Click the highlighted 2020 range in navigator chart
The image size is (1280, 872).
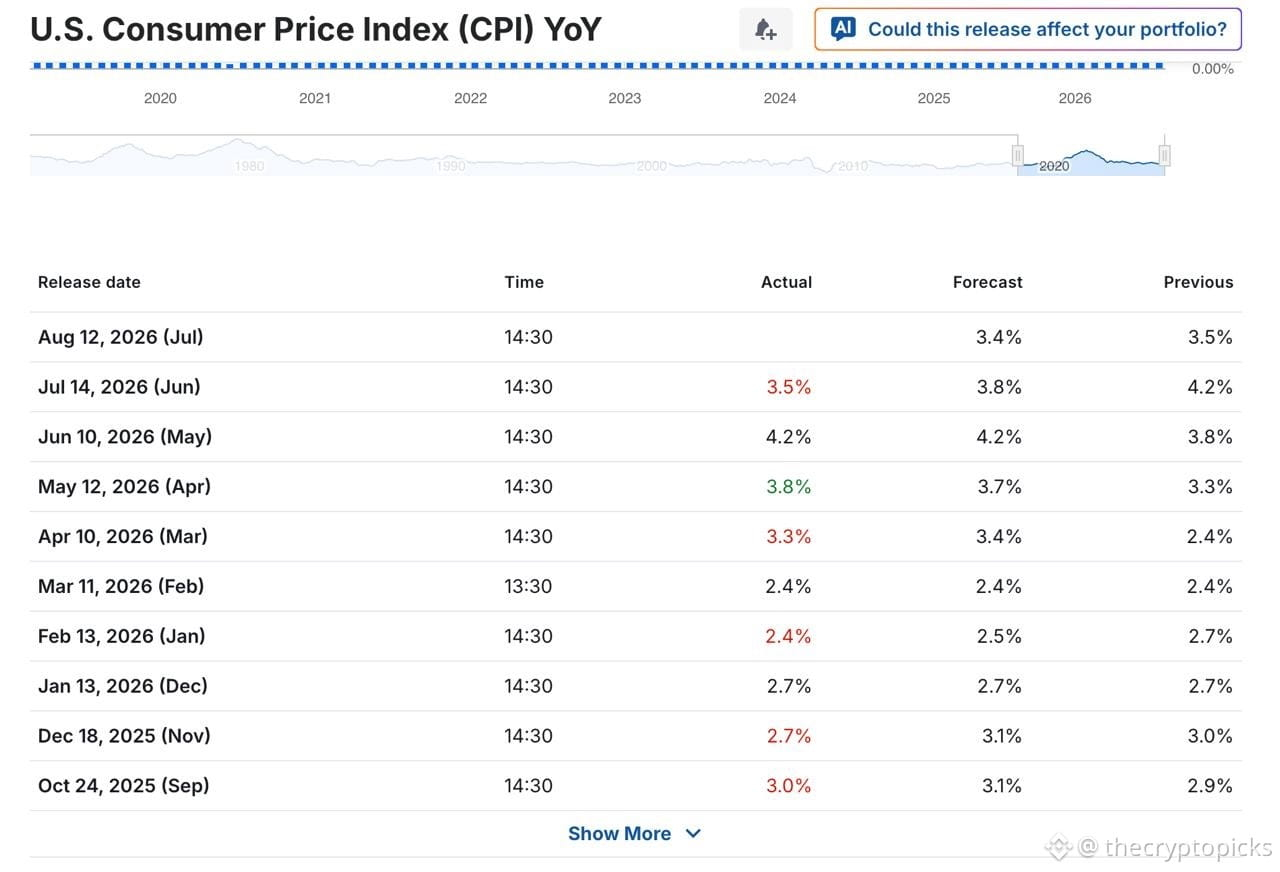coord(1091,156)
